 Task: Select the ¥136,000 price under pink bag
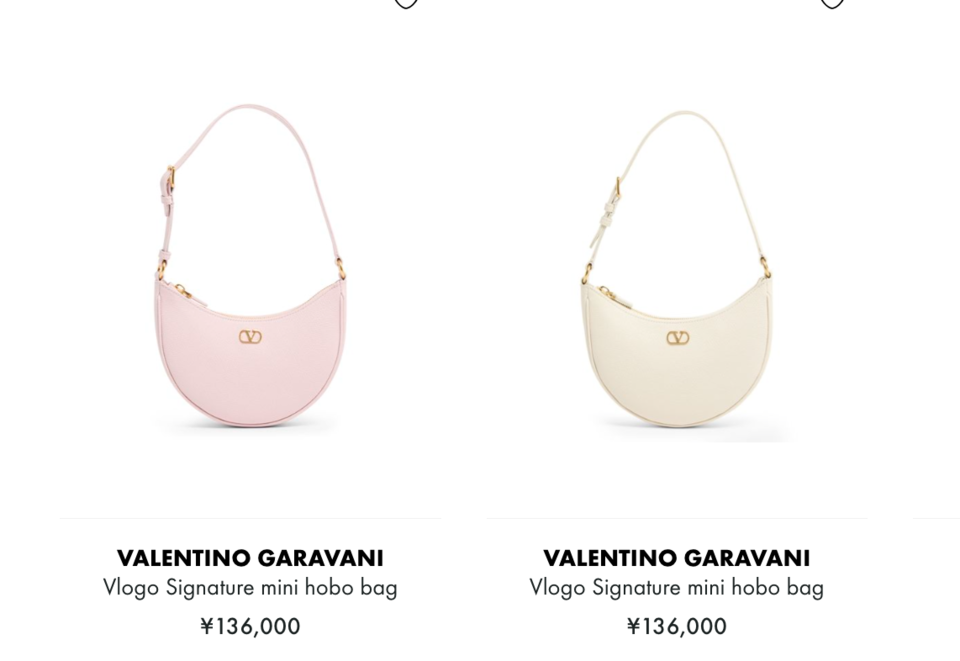[250, 626]
